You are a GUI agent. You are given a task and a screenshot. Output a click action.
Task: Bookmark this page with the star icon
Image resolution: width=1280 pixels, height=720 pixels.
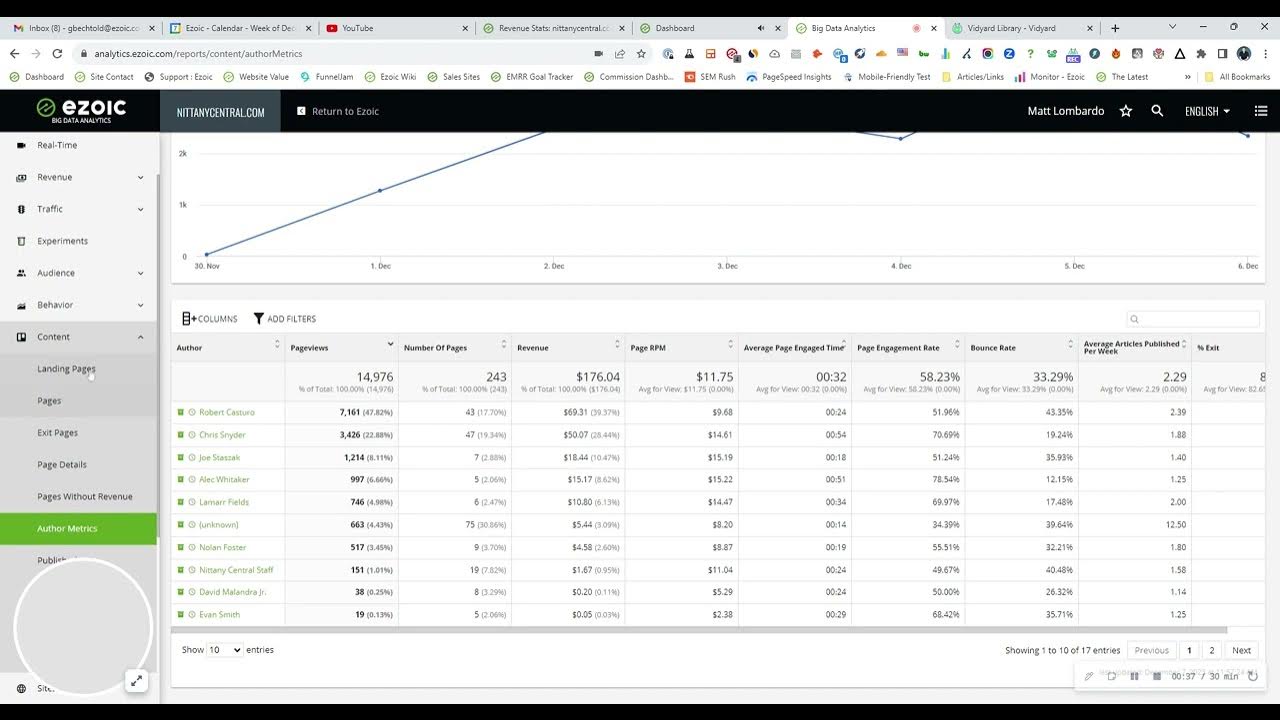coord(641,53)
